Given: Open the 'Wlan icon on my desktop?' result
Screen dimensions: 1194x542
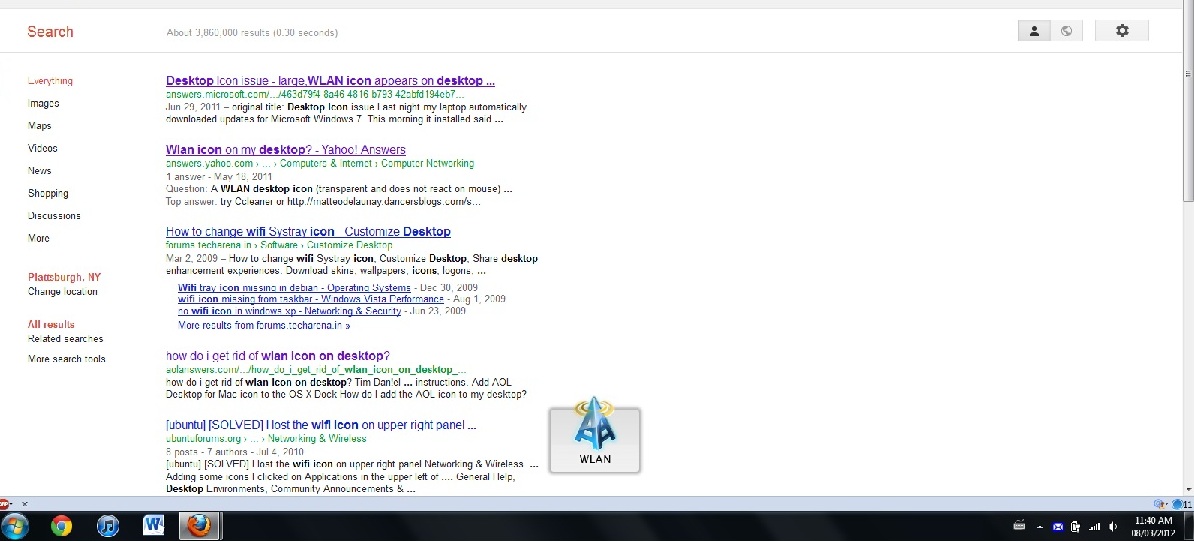Looking at the screenshot, I should point(285,150).
